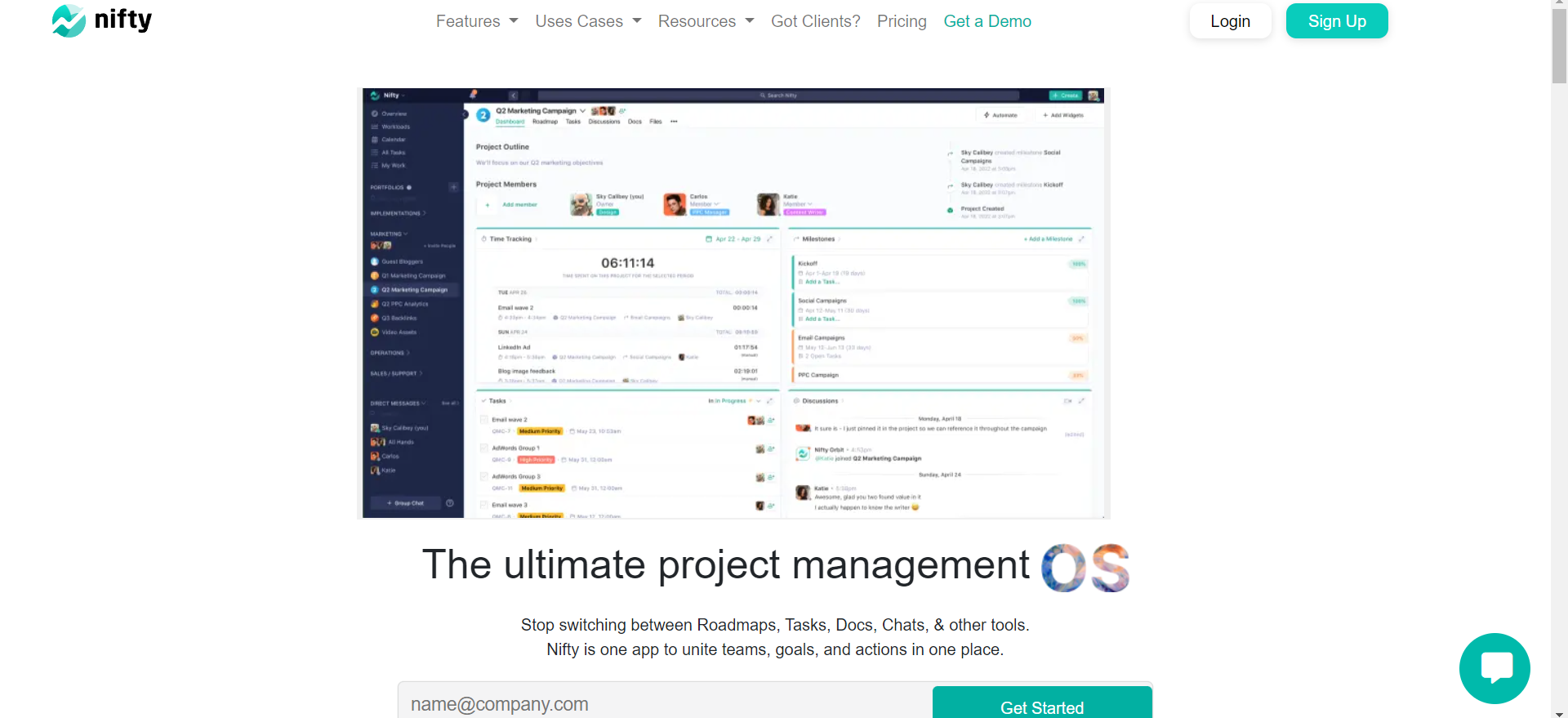Click the Automate lightning bolt icon
The width and height of the screenshot is (1568, 718).
pyautogui.click(x=987, y=115)
